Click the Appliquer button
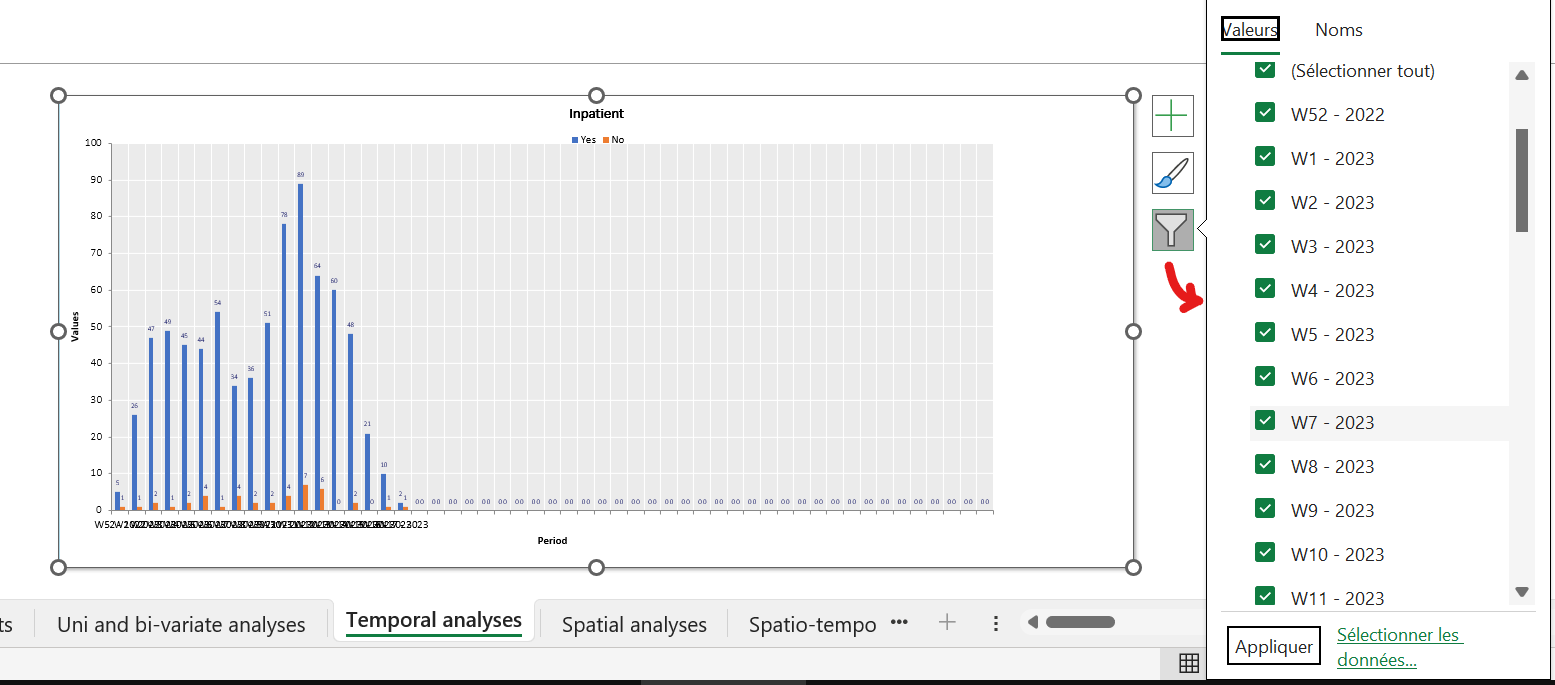 (1274, 647)
